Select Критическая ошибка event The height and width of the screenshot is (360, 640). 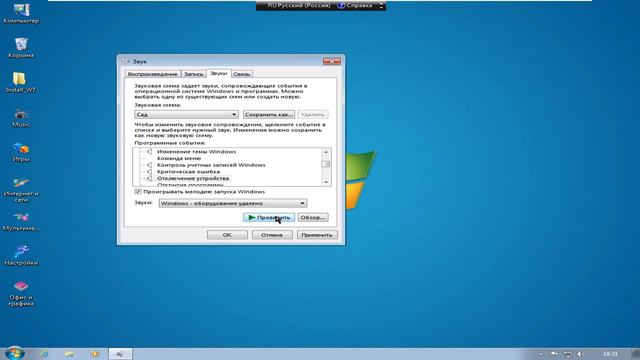pyautogui.click(x=188, y=171)
